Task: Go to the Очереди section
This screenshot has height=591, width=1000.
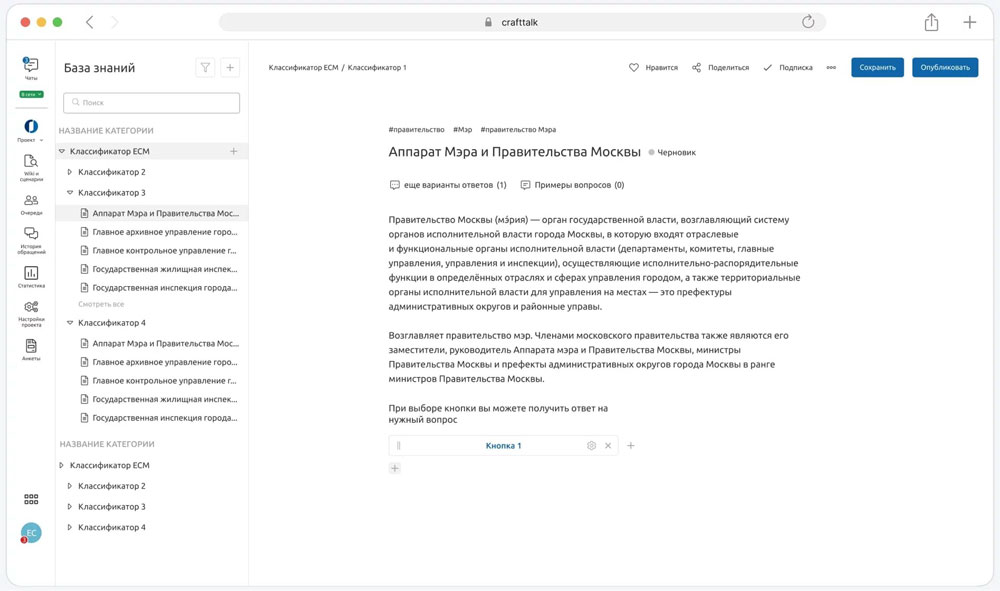Action: point(31,205)
